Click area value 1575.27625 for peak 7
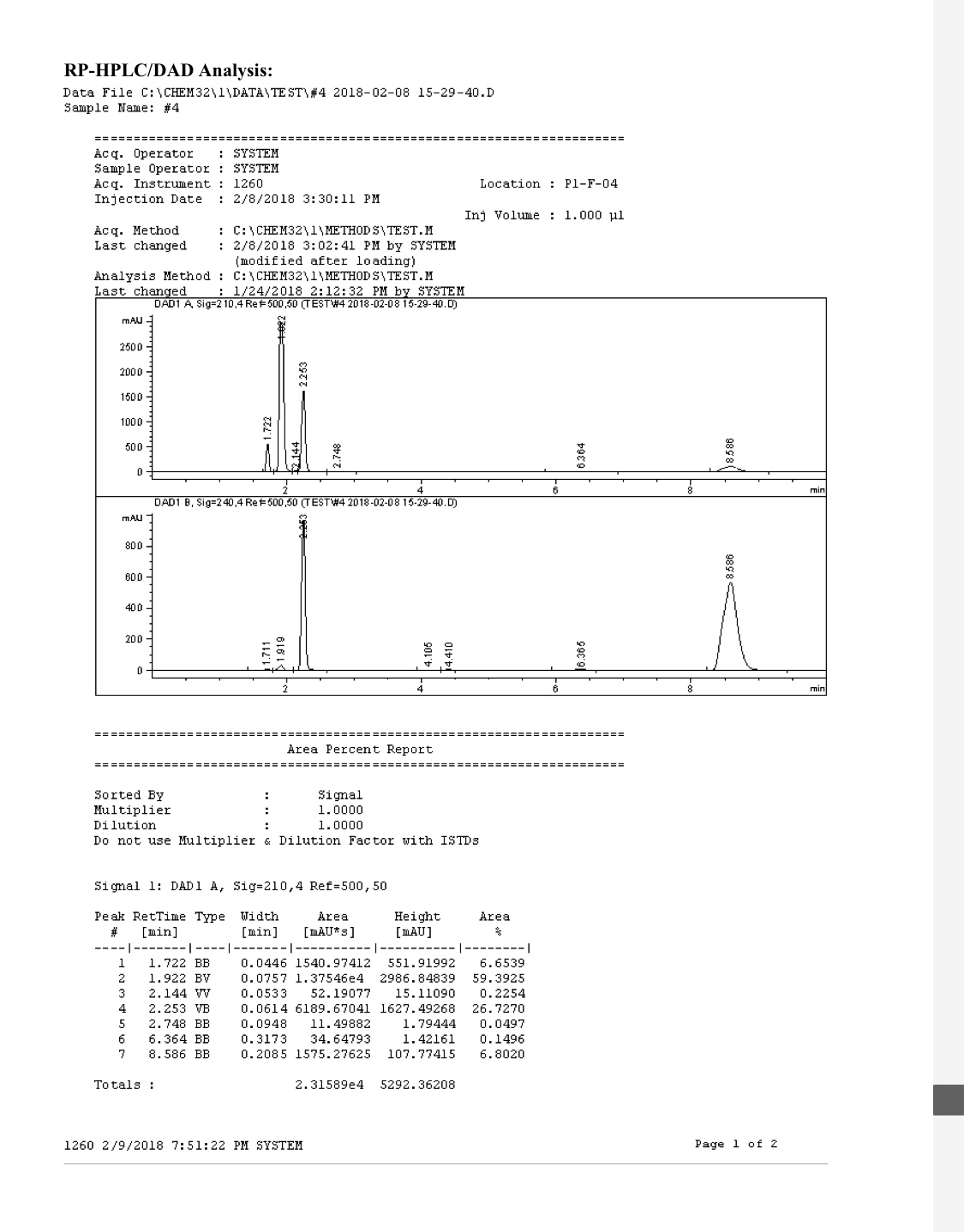Viewport: 964px width, 1232px height. 333,1055
